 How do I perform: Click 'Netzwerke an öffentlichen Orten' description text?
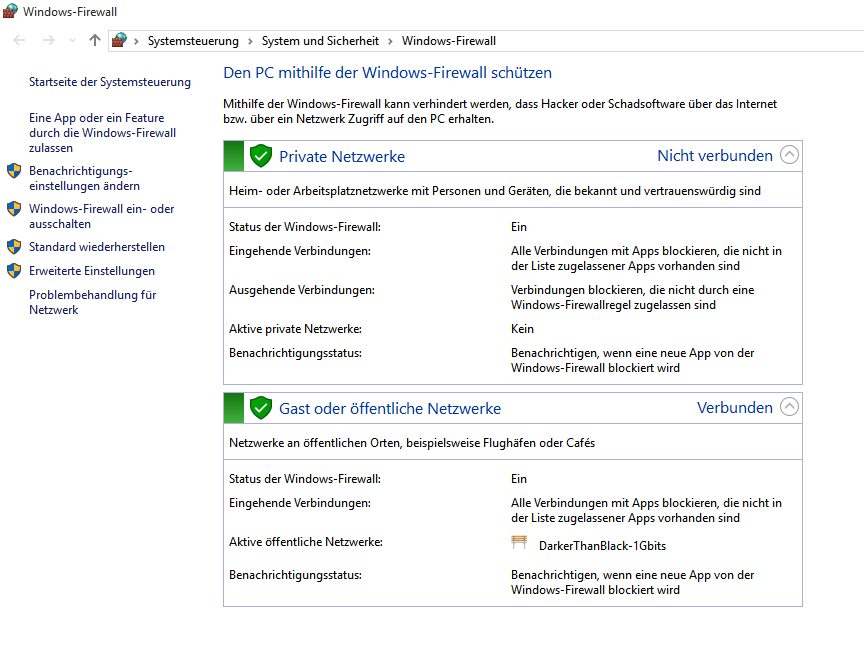coord(412,443)
